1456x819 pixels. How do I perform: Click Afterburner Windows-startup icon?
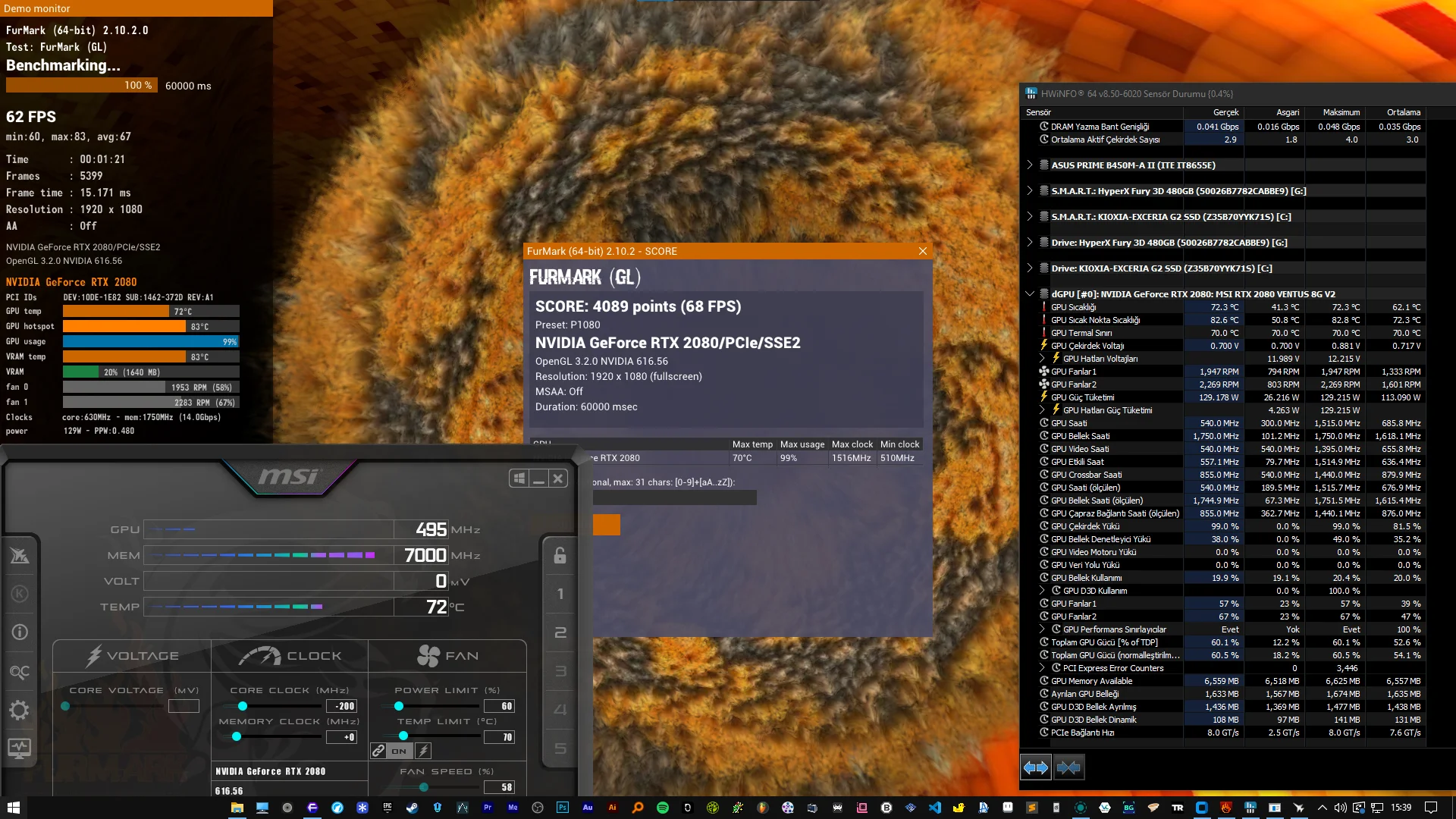pos(519,479)
